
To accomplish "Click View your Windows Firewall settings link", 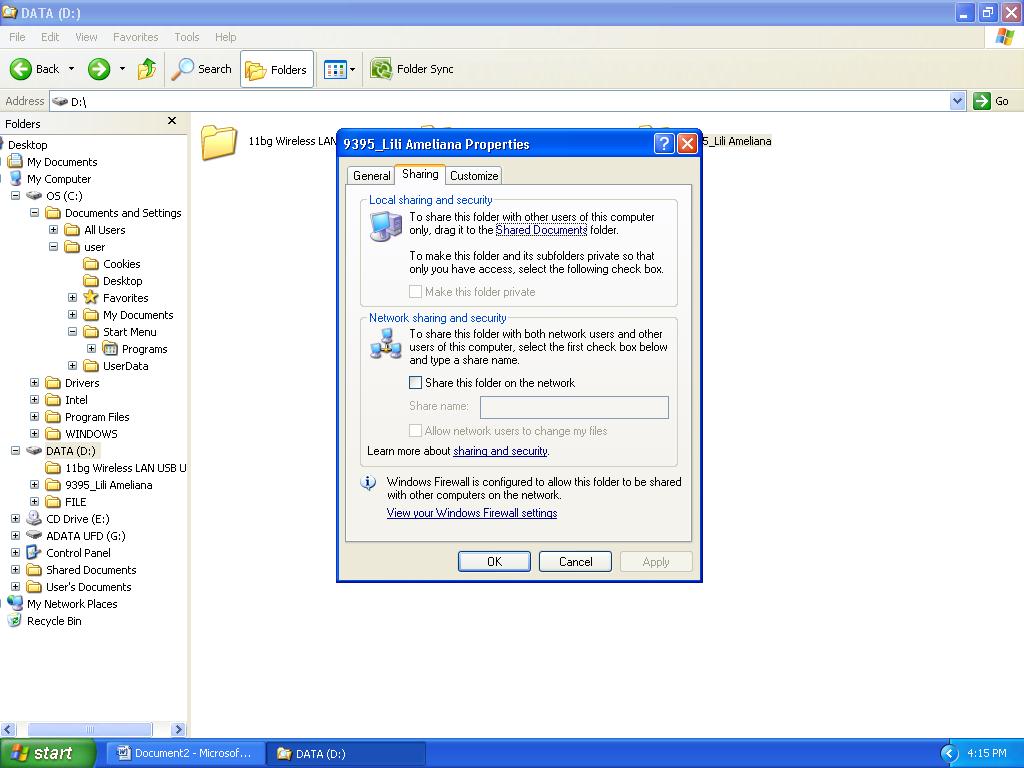I will pos(472,514).
